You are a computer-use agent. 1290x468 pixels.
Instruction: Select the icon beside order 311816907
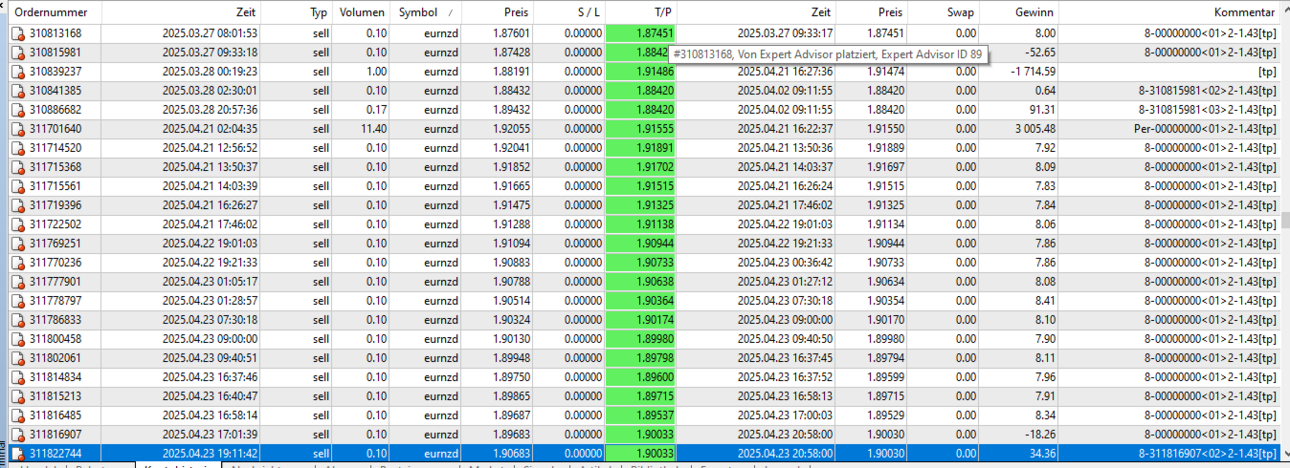[18, 434]
